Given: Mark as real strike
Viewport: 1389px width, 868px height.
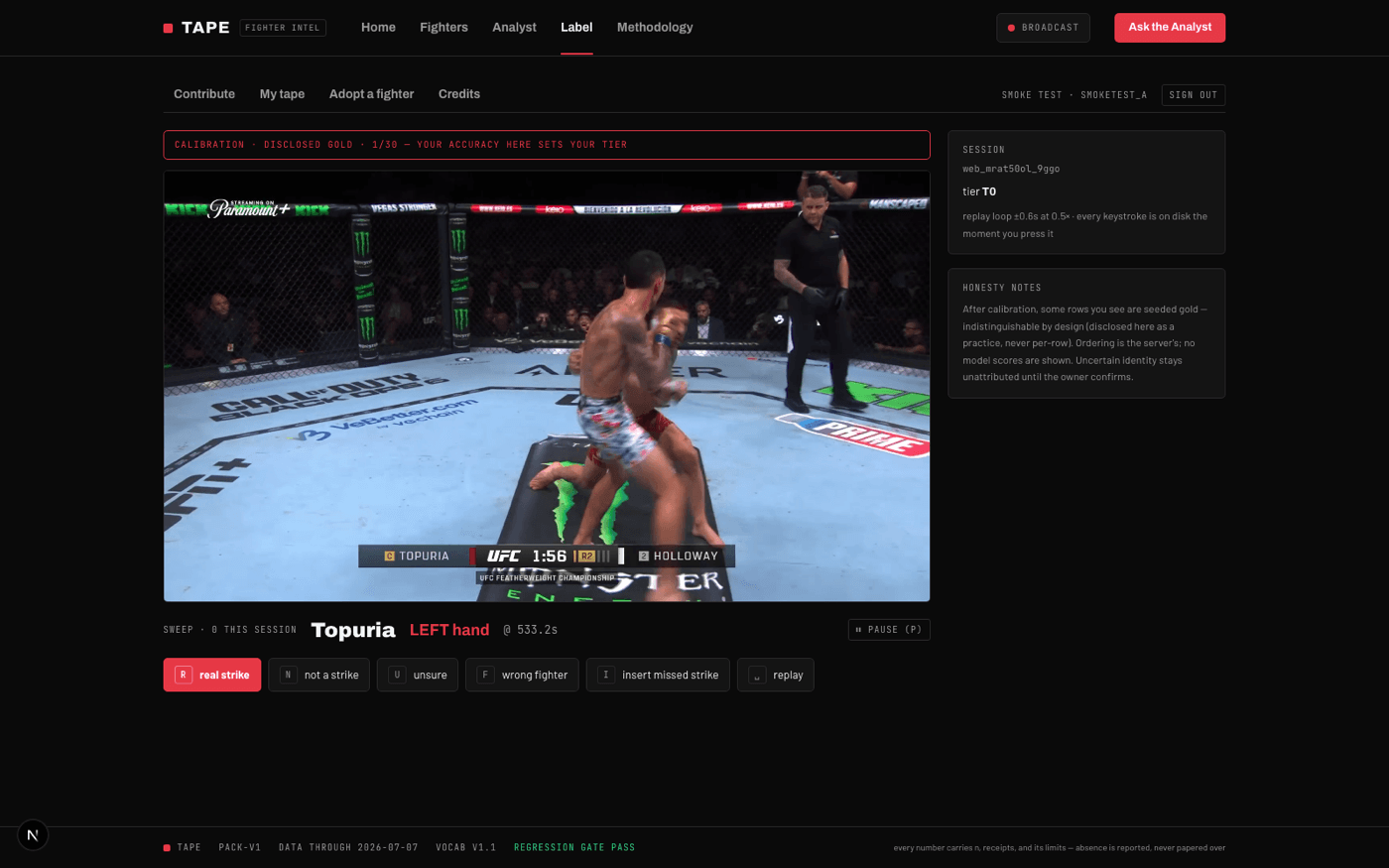Looking at the screenshot, I should [x=212, y=675].
